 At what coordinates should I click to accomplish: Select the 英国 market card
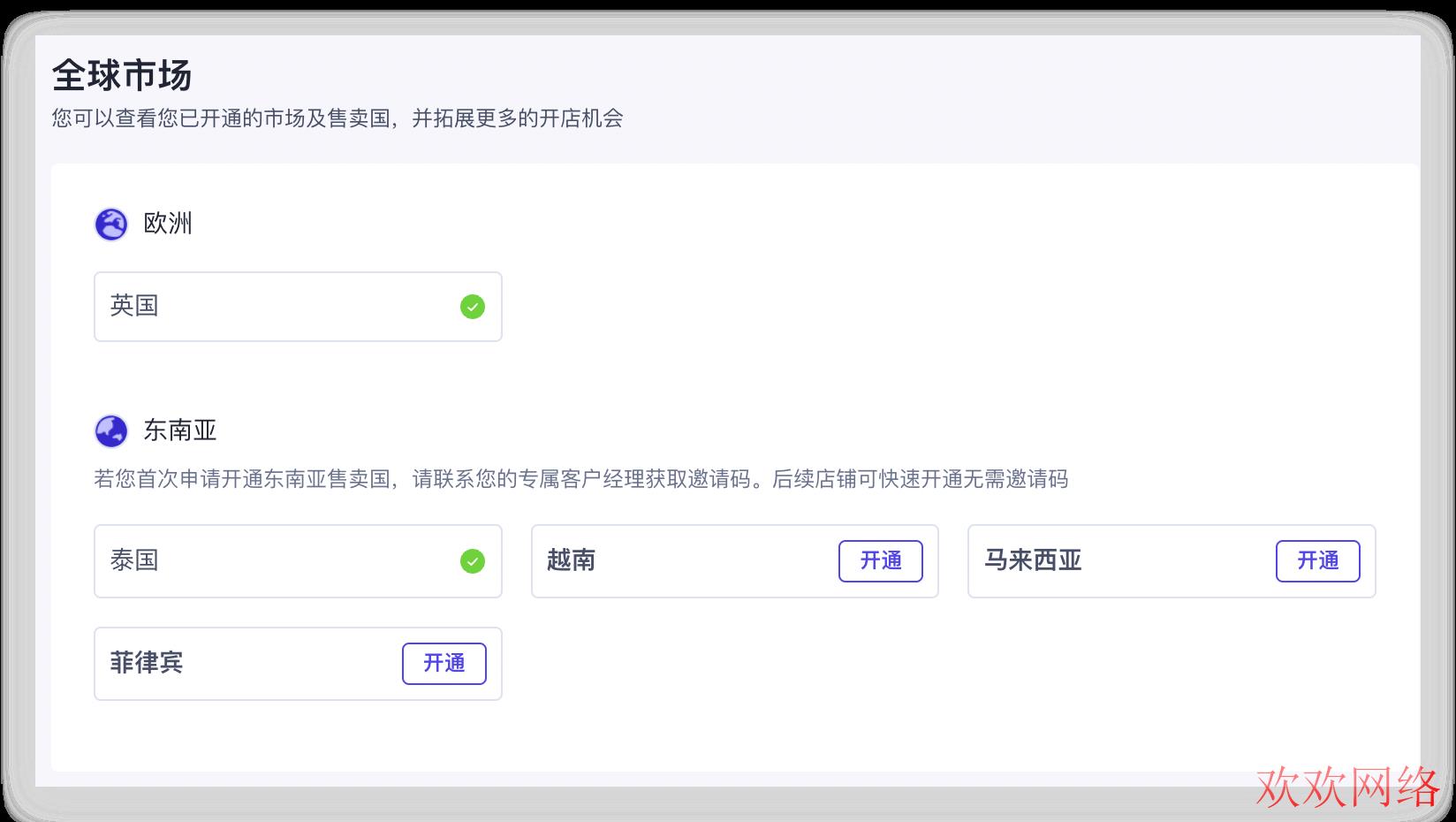[x=298, y=307]
